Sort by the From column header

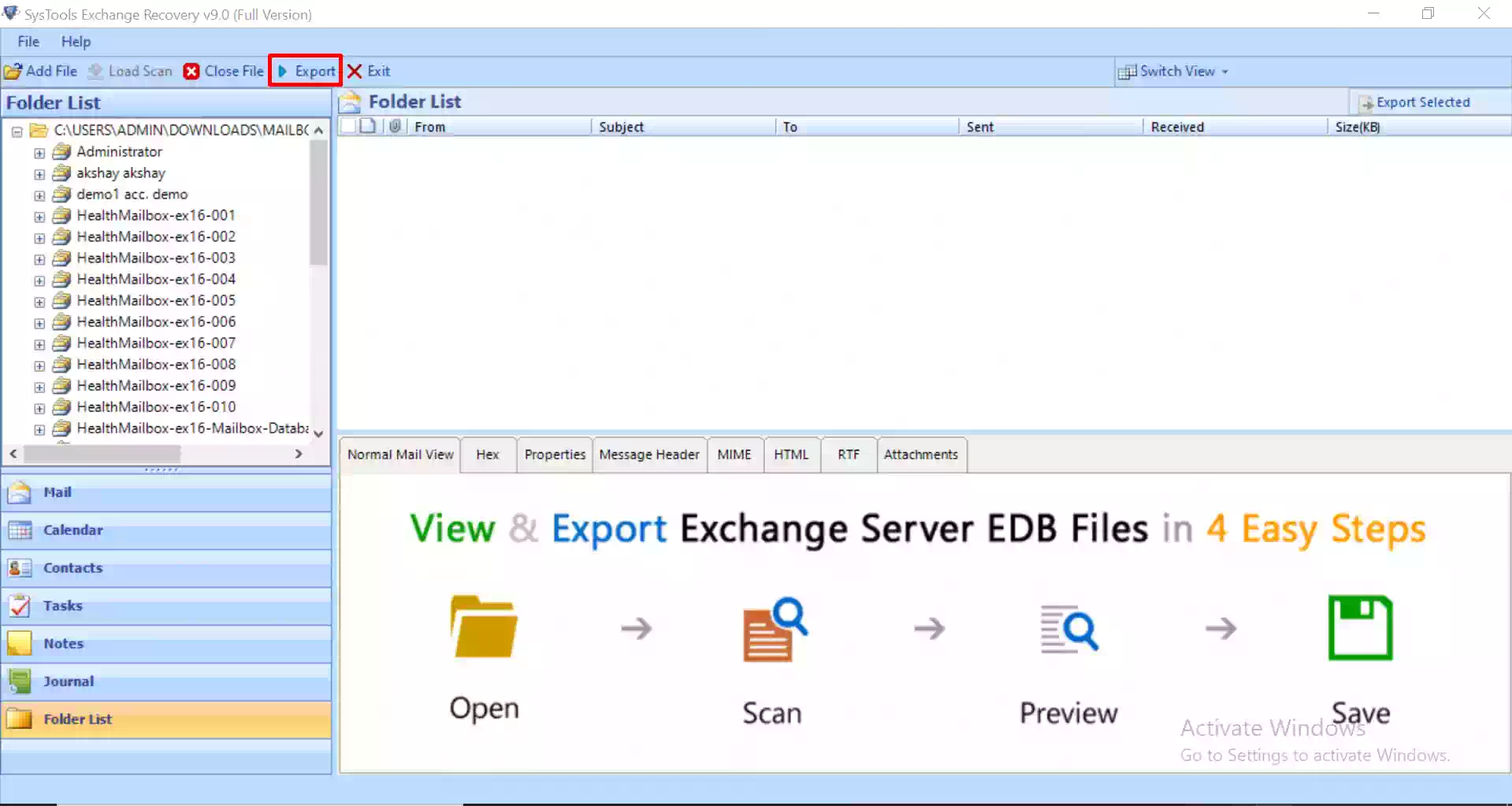coord(500,127)
